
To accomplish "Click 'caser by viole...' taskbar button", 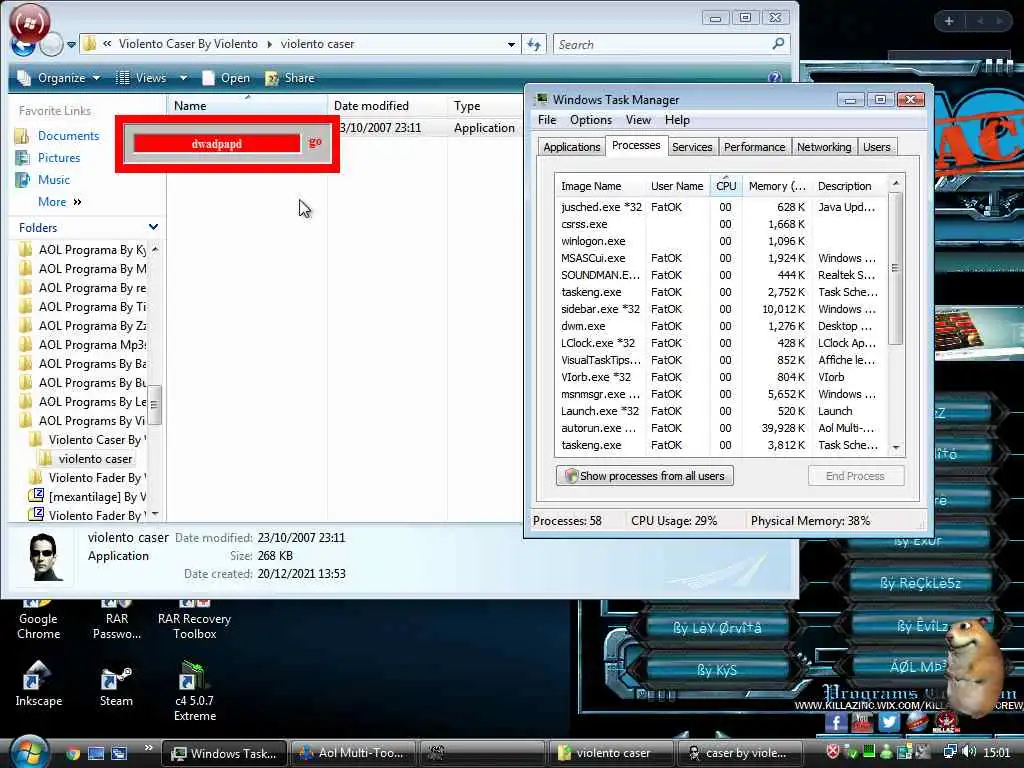I will tap(739, 753).
